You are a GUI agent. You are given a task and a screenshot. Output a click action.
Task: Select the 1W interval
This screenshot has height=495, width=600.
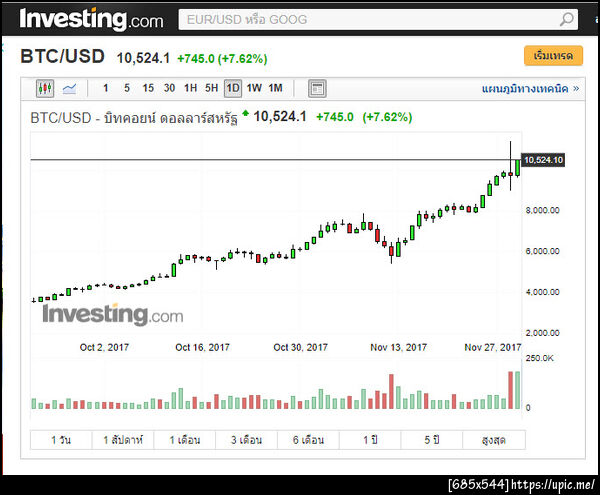[x=254, y=88]
